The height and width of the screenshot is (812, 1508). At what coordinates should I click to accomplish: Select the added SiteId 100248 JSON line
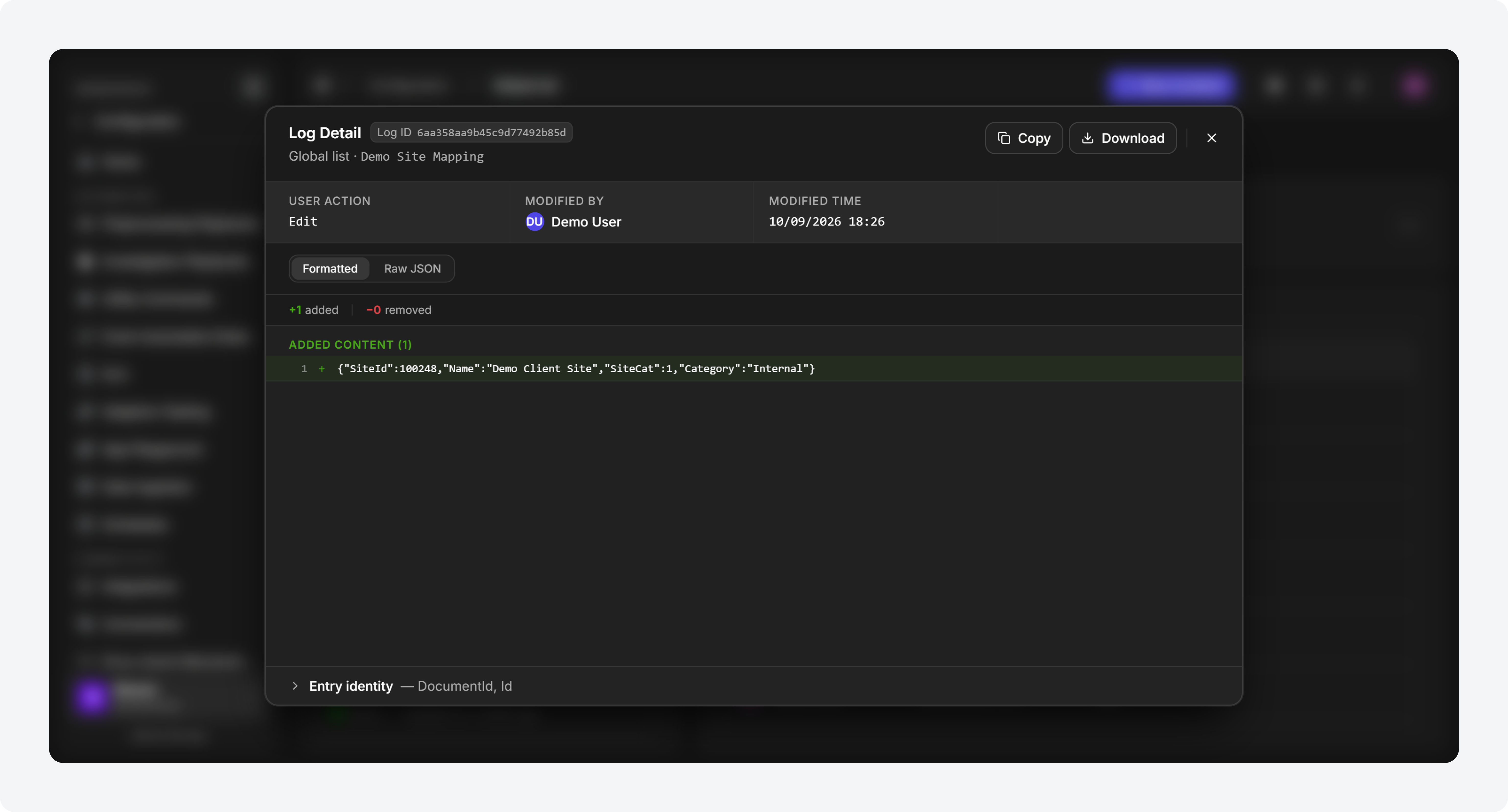(x=754, y=369)
